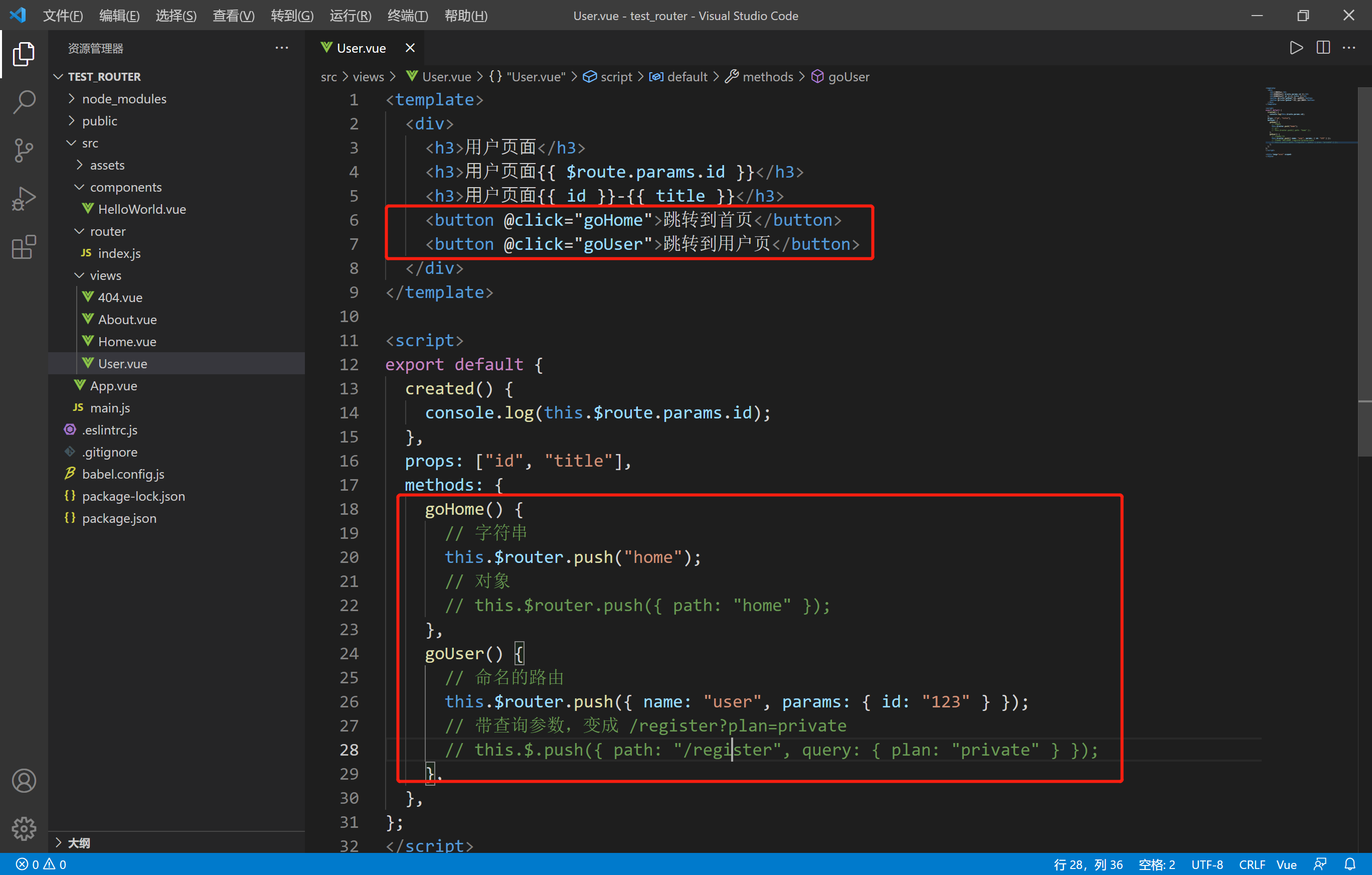Open the 查看(V) menu
Image resolution: width=1372 pixels, height=875 pixels.
[234, 16]
